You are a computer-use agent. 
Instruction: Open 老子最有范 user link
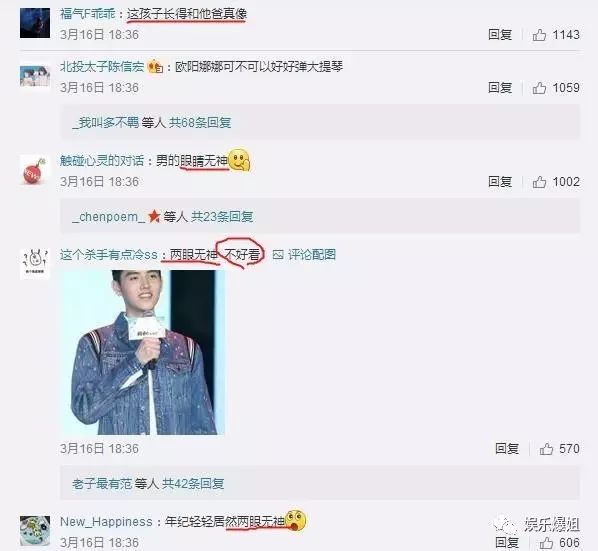click(x=102, y=484)
